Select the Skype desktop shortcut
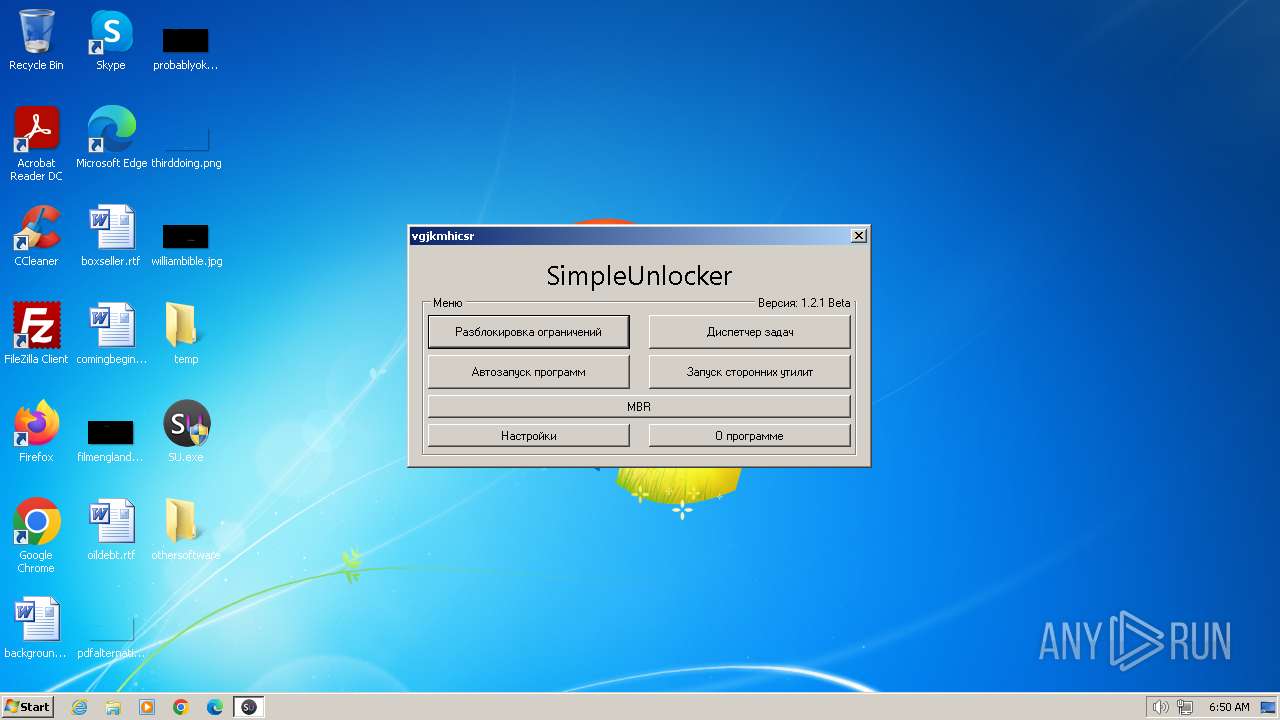This screenshot has height=720, width=1280. 110,40
